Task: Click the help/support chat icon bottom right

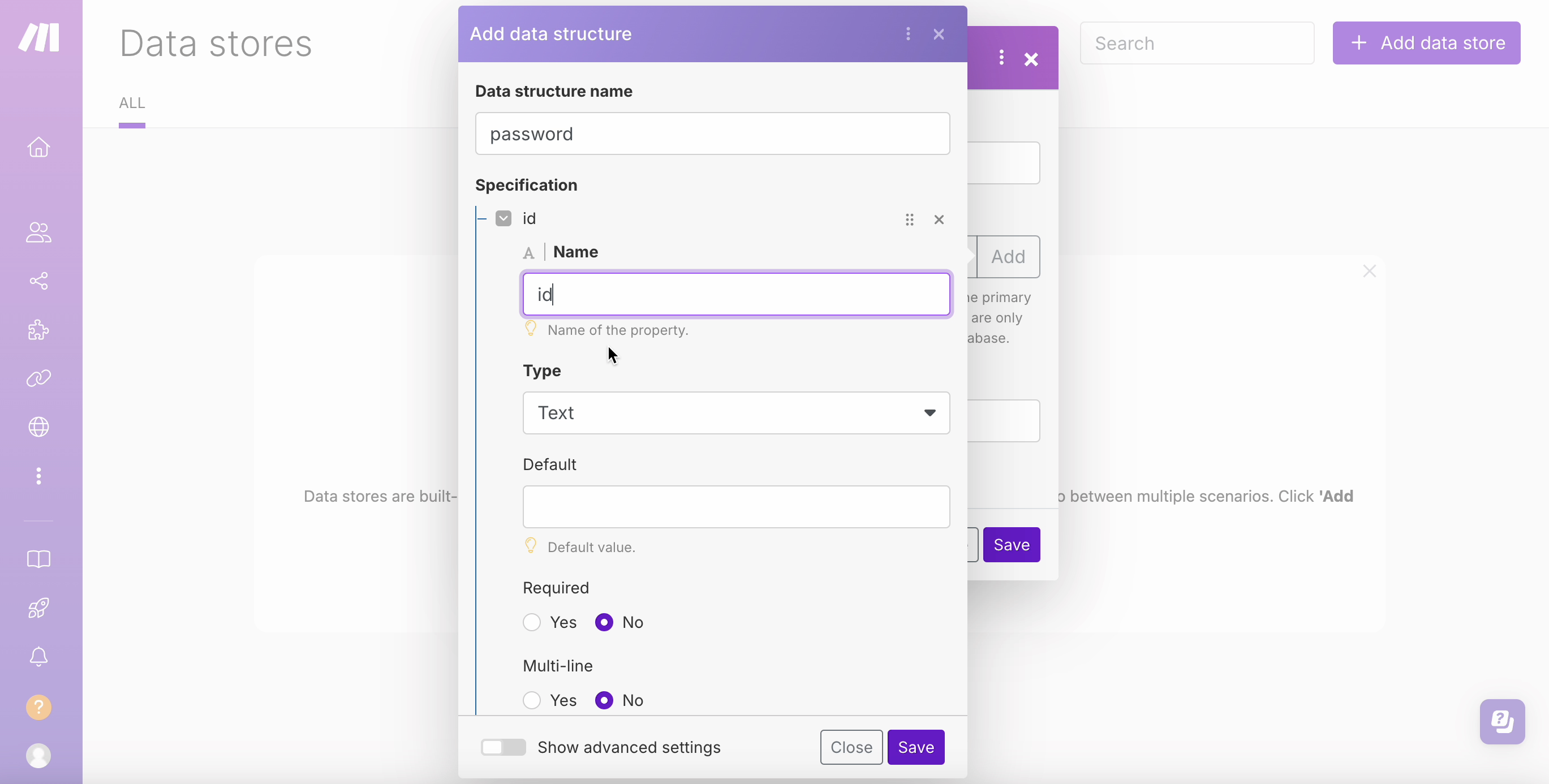Action: click(x=1501, y=720)
